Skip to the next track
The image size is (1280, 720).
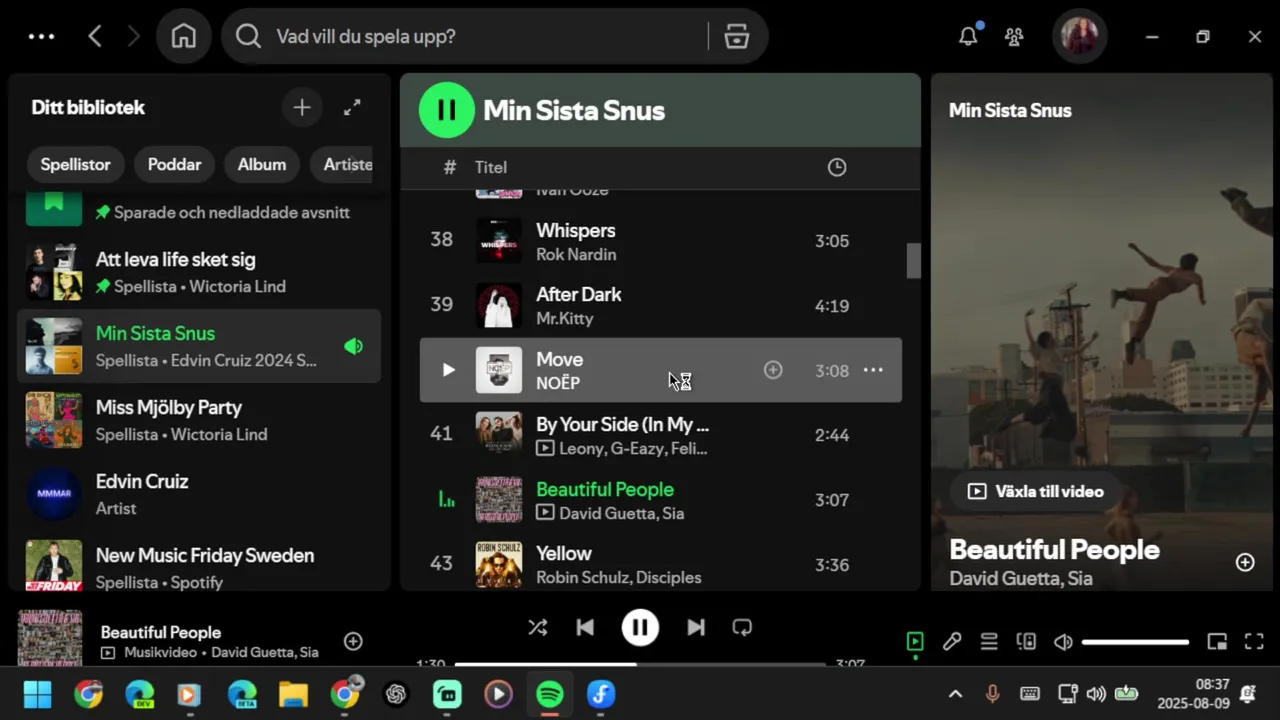click(x=695, y=628)
